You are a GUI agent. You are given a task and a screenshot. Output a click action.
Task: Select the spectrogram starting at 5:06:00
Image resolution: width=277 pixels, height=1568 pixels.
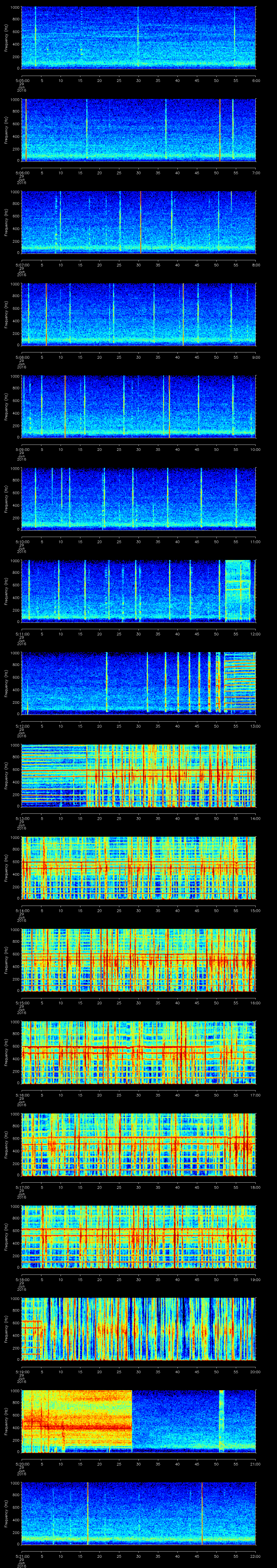139,130
